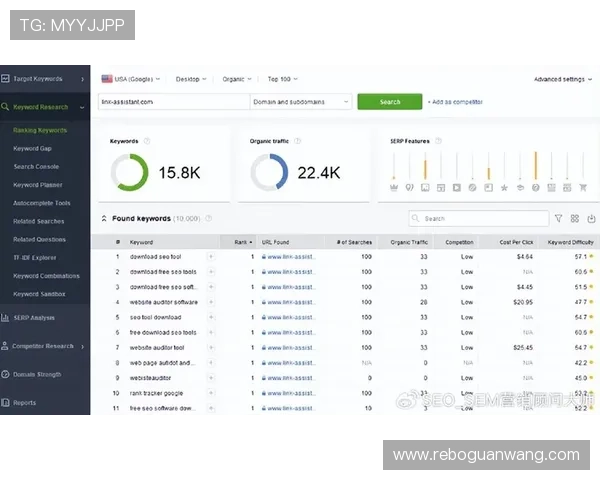Click the plus icon next to 'download seo tool'

pos(210,257)
